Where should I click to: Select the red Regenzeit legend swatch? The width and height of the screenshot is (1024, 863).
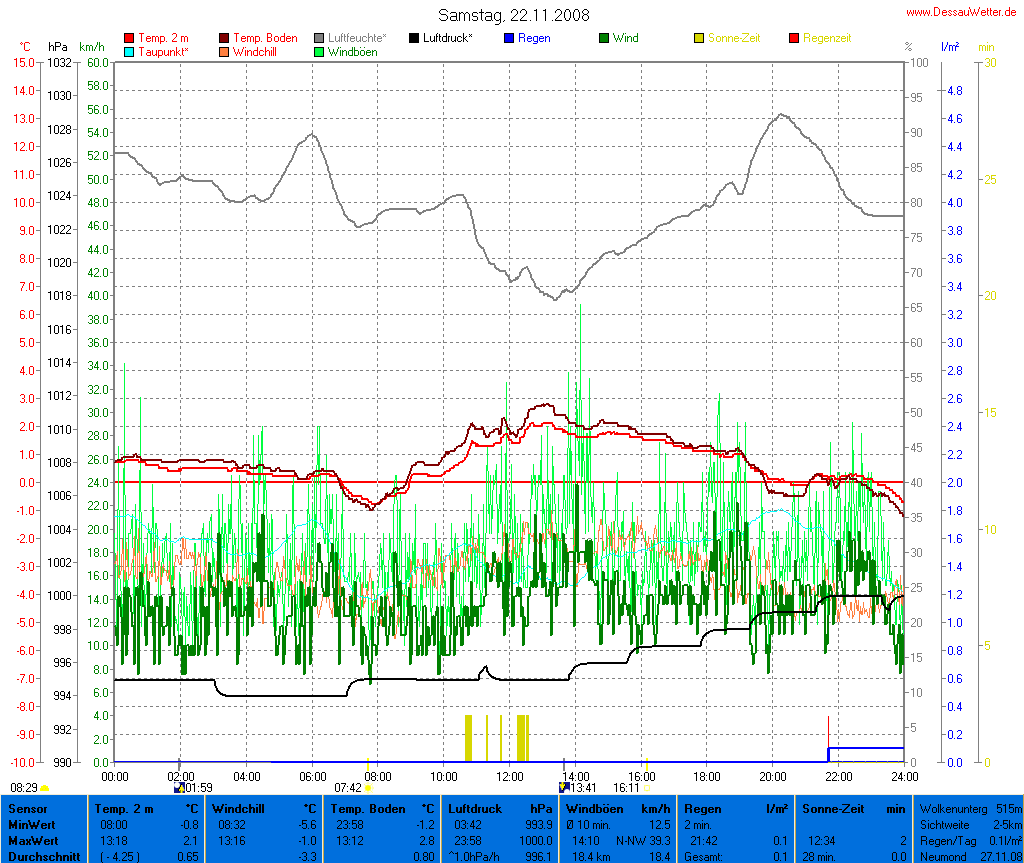click(794, 38)
